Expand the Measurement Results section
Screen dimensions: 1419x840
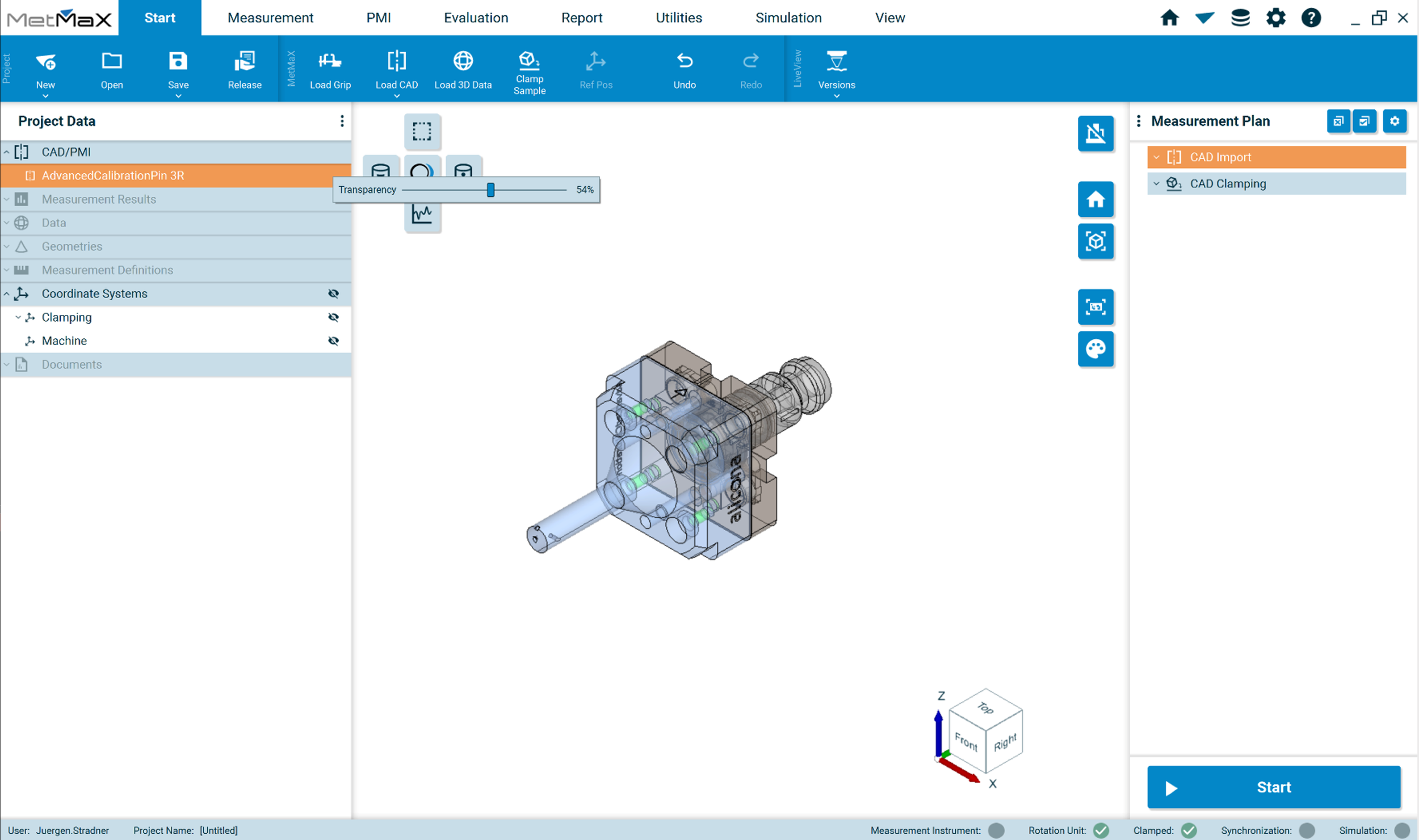pyautogui.click(x=7, y=199)
